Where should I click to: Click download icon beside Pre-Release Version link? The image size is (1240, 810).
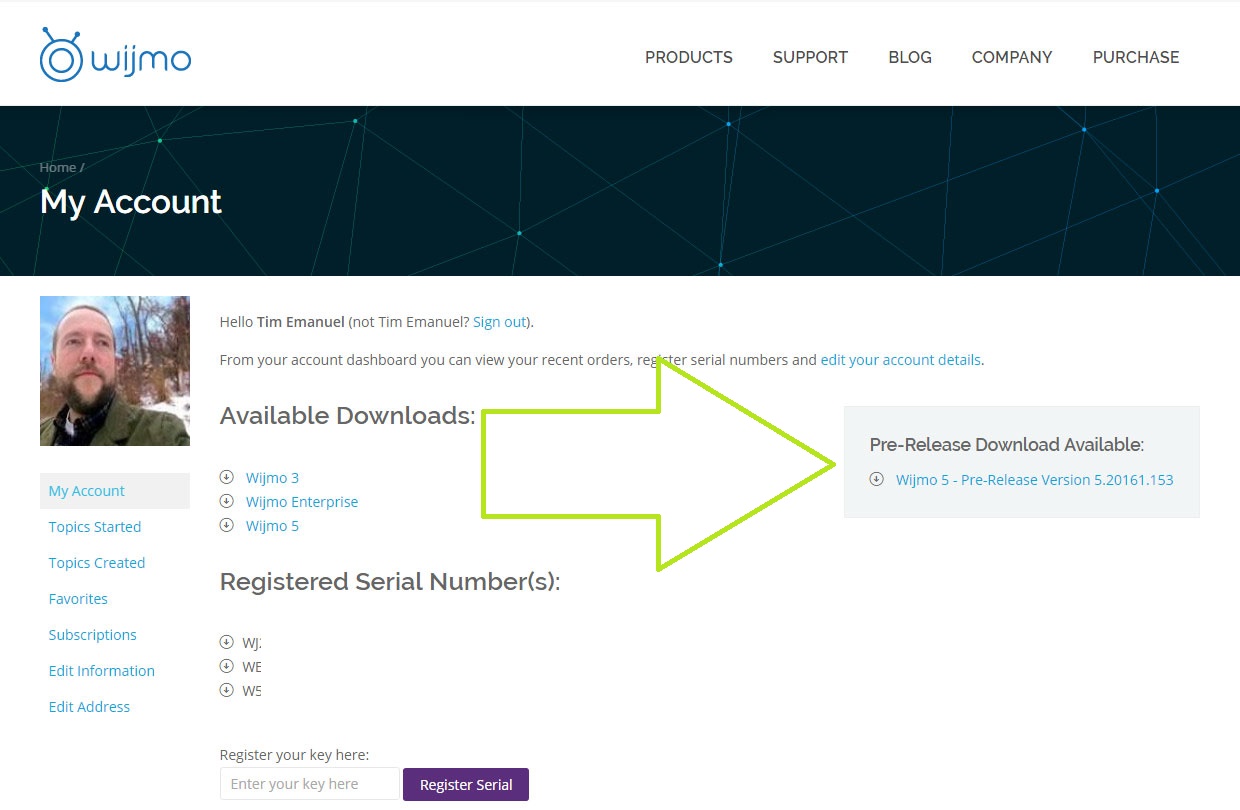coord(877,479)
